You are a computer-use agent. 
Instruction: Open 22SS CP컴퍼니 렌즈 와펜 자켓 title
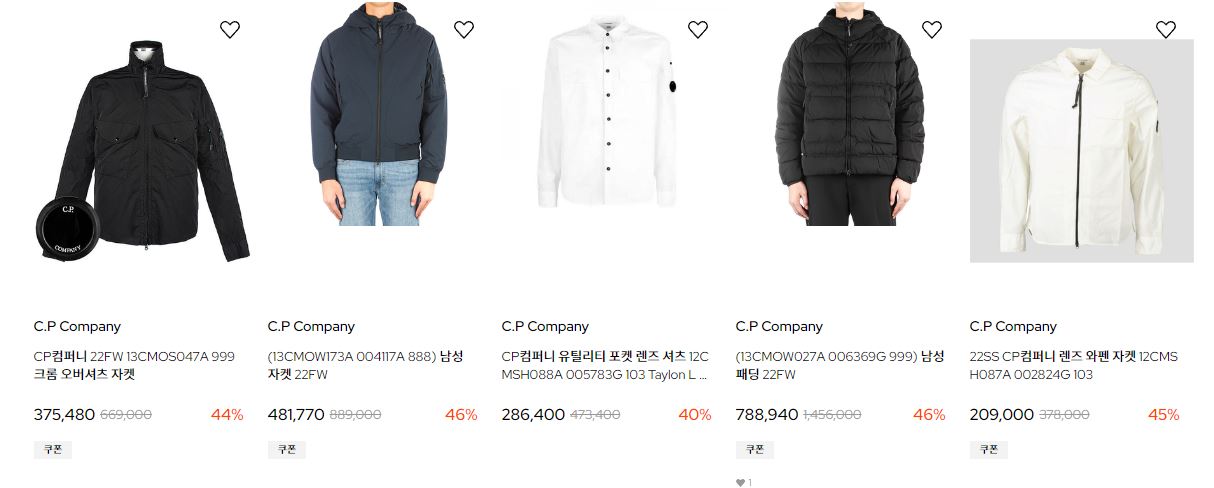tap(1074, 366)
